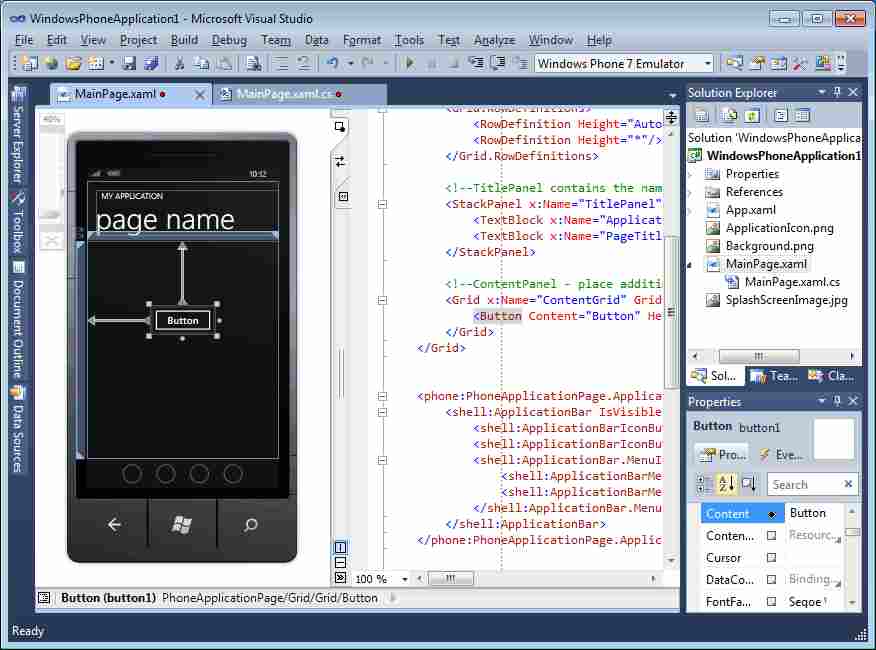Expand the References node in Solution Explorer
The height and width of the screenshot is (650, 876).
690,192
